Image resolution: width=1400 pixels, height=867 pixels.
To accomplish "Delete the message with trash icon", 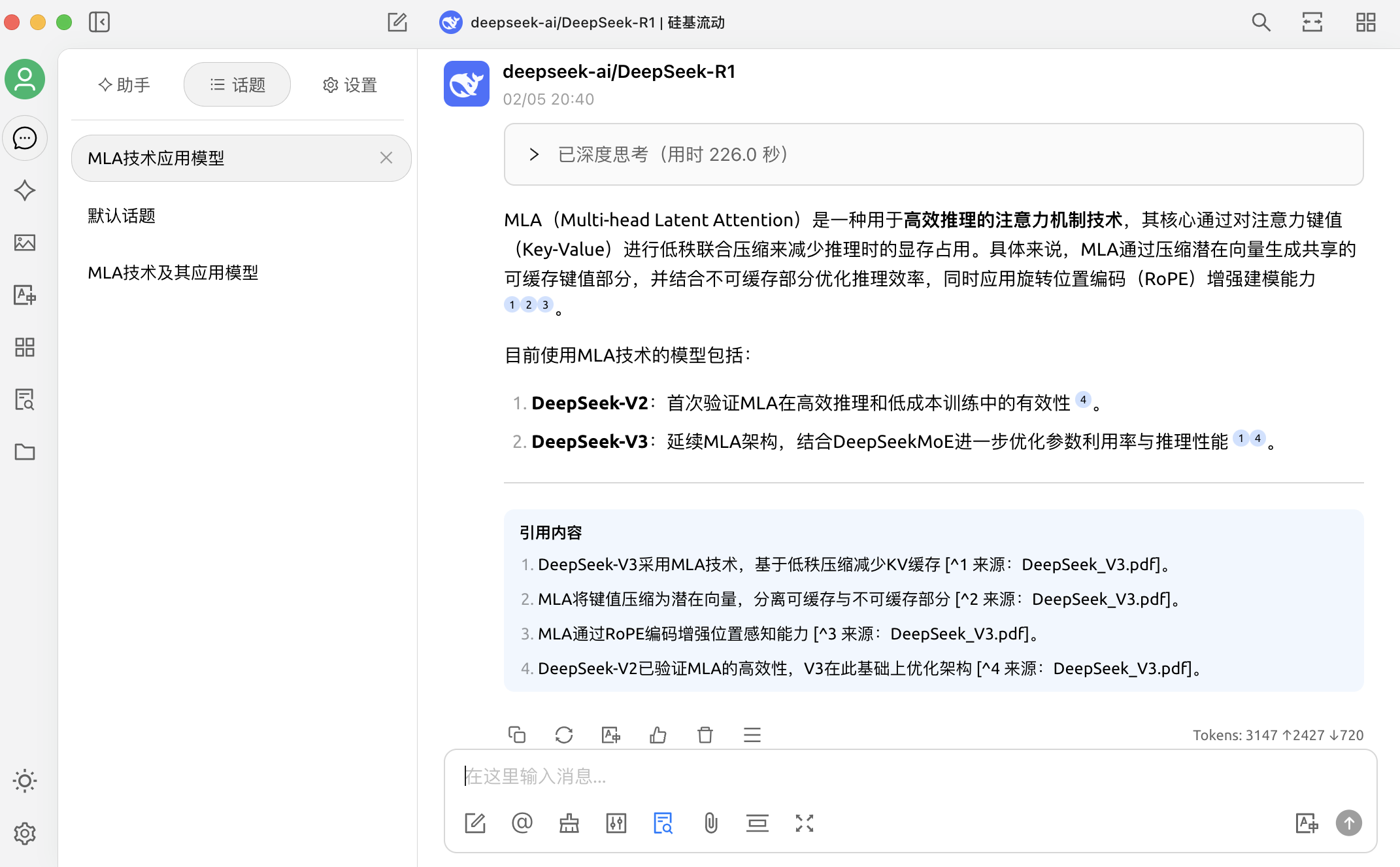I will pos(705,735).
